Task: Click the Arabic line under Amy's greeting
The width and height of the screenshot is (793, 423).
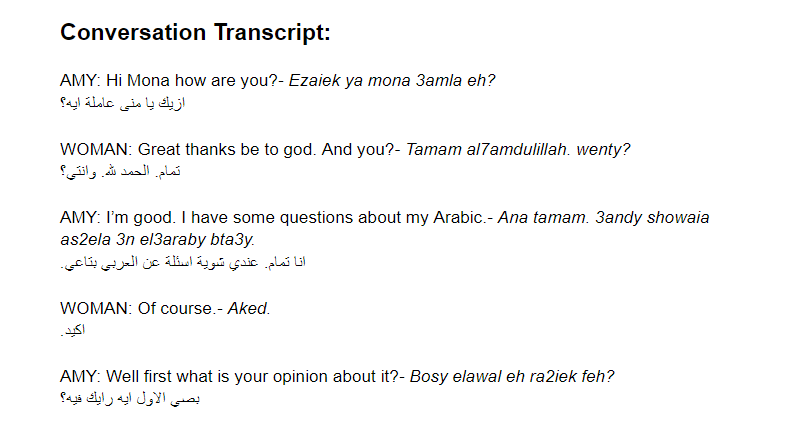Action: (x=123, y=103)
